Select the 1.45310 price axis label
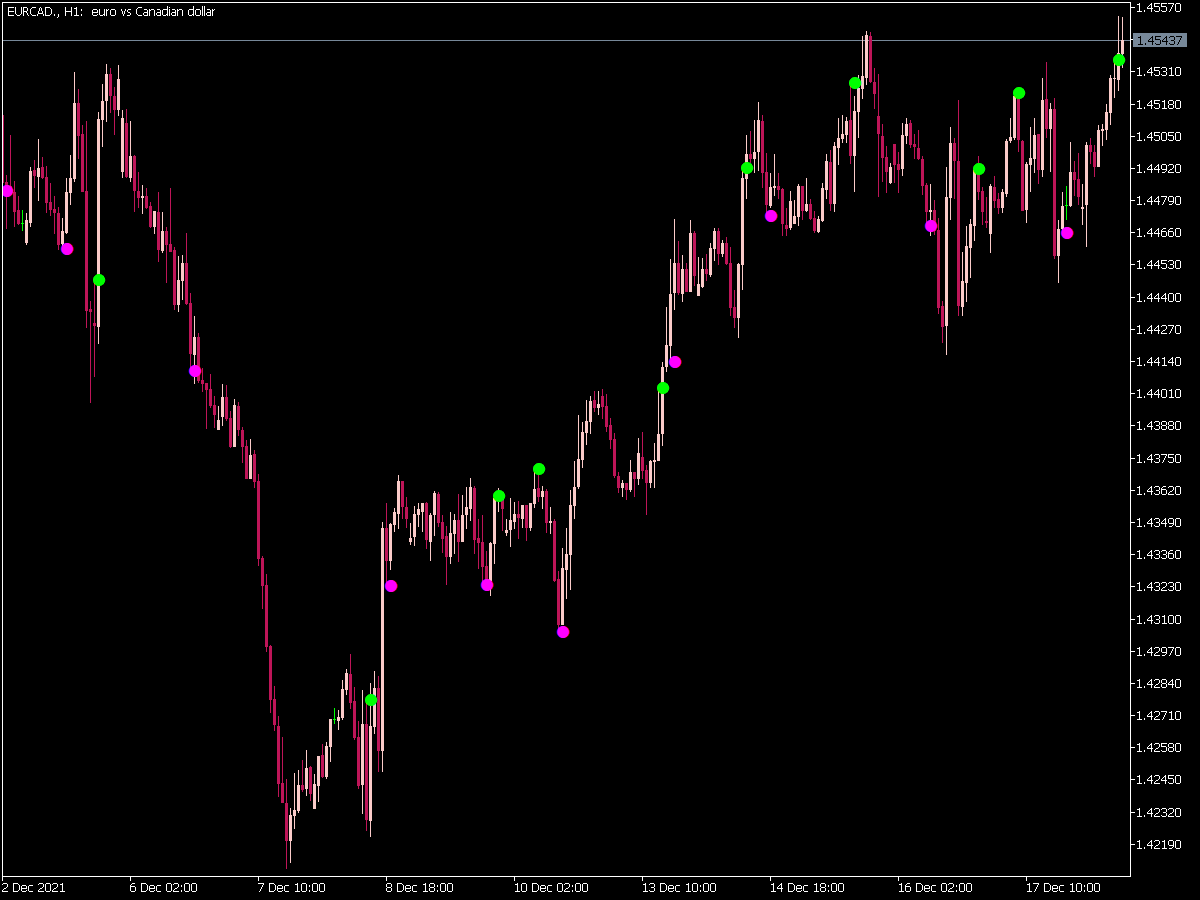 [x=1161, y=72]
